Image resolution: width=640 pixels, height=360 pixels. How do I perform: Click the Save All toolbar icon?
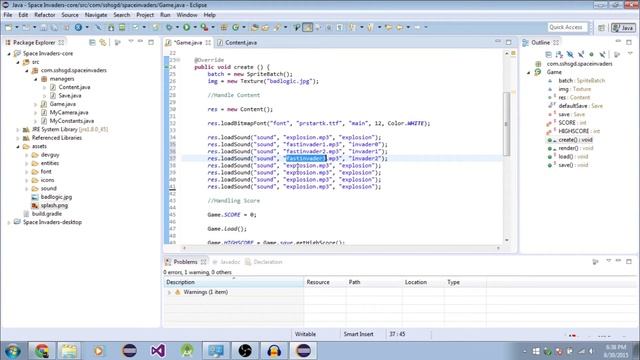54,27
